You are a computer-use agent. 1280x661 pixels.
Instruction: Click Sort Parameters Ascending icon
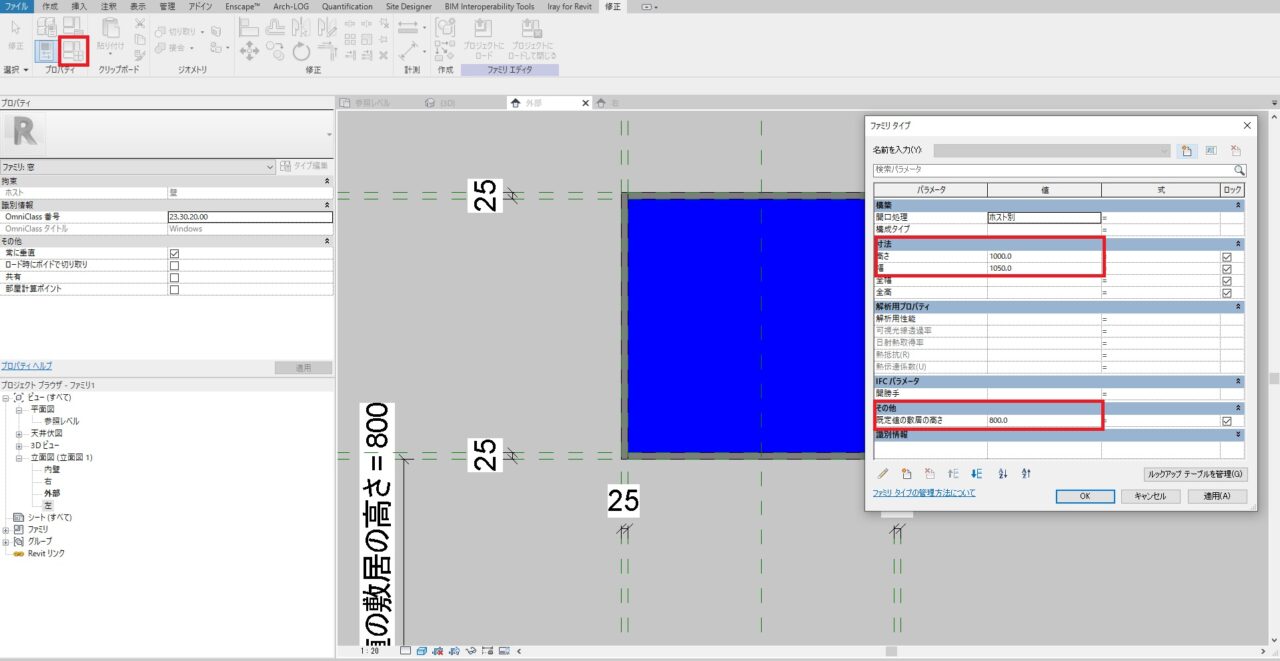point(1003,473)
